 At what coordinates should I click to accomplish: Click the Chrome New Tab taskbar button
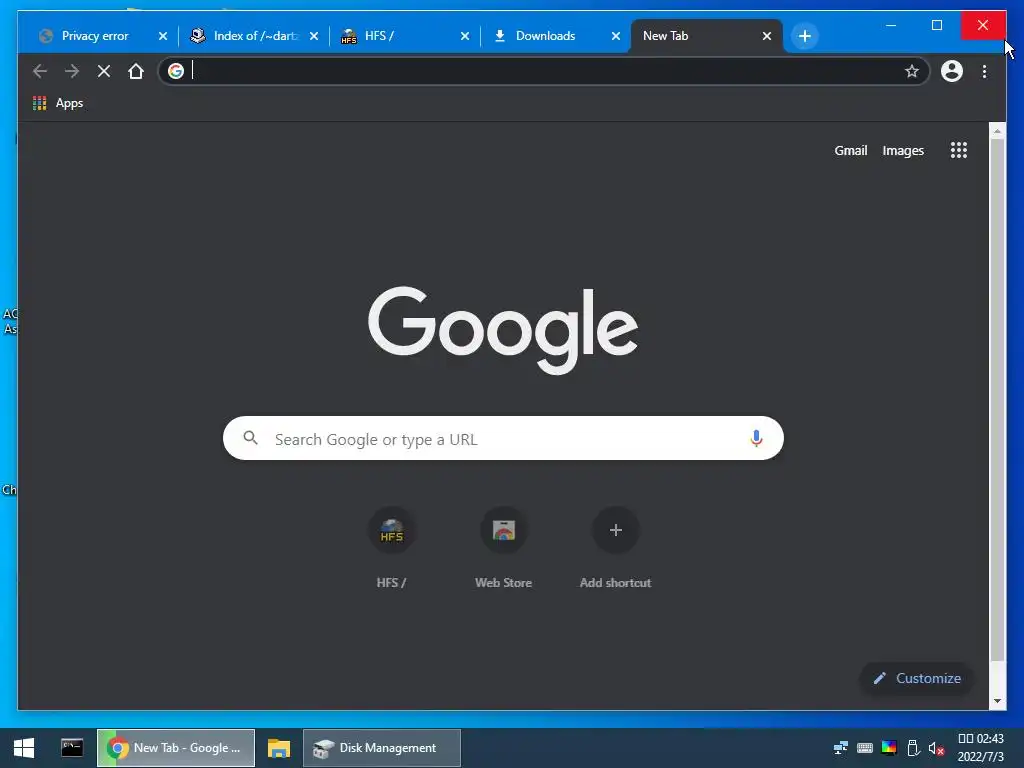(176, 748)
